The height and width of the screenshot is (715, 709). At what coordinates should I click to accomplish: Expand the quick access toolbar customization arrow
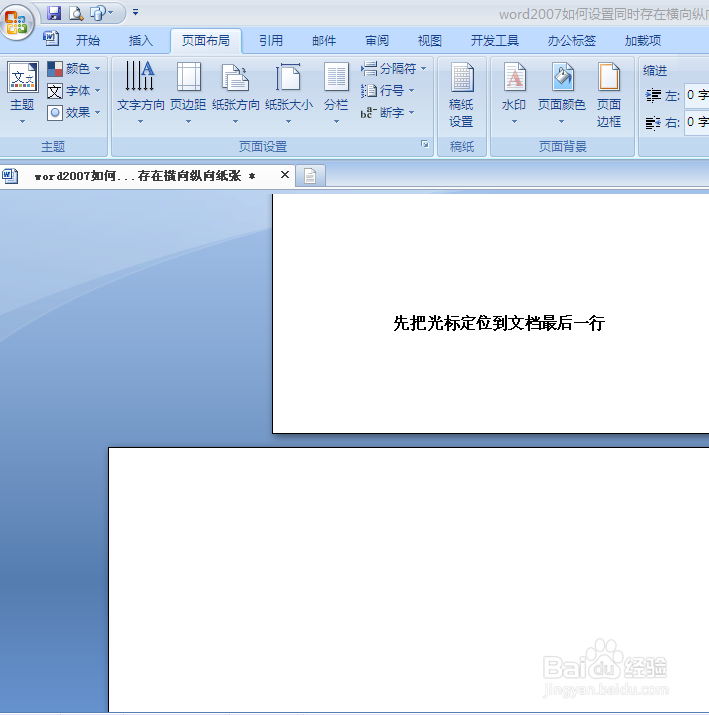[x=135, y=12]
